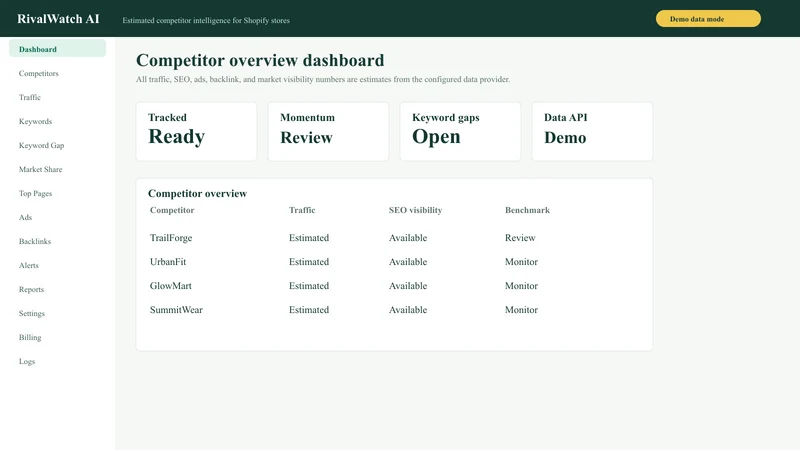
Task: Open the Dashboard sidebar item
Action: click(57, 49)
